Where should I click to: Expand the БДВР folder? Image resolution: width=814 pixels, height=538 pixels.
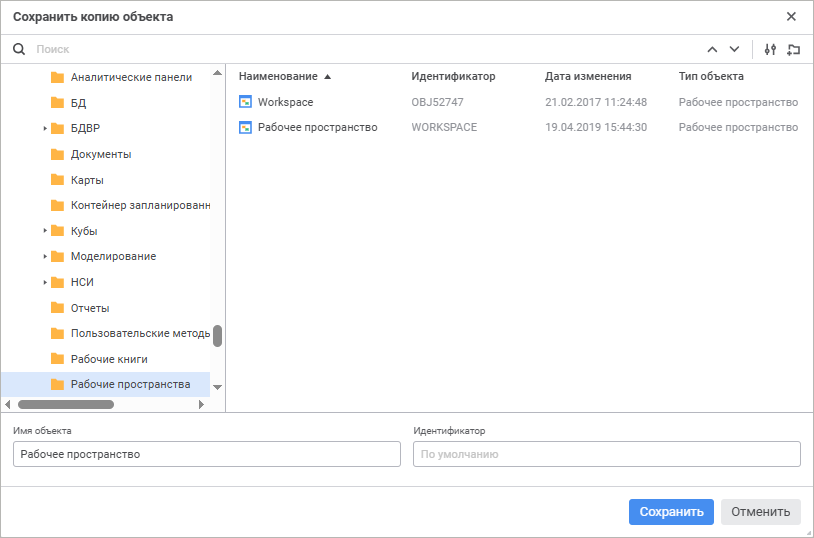point(45,128)
